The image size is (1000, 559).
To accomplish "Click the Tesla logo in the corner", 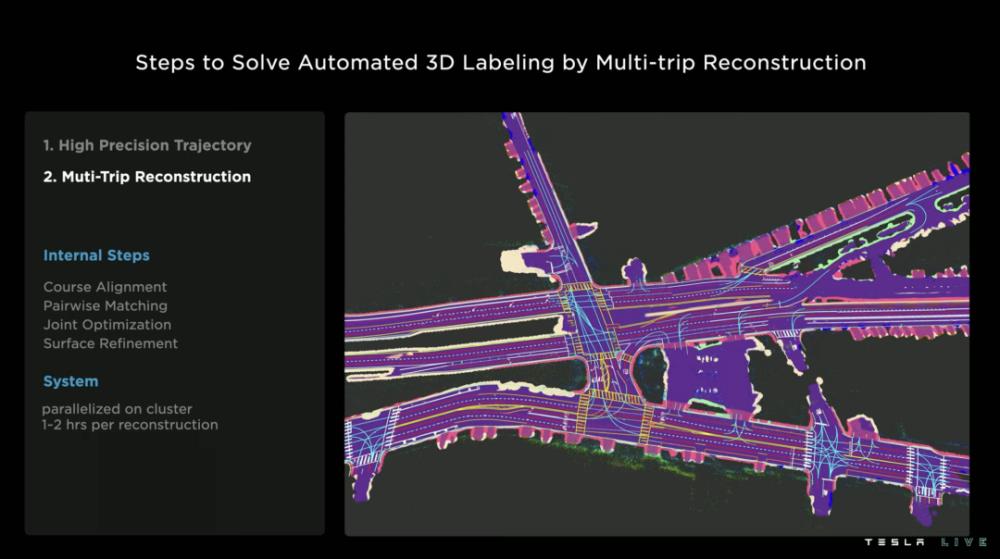I will [x=894, y=542].
